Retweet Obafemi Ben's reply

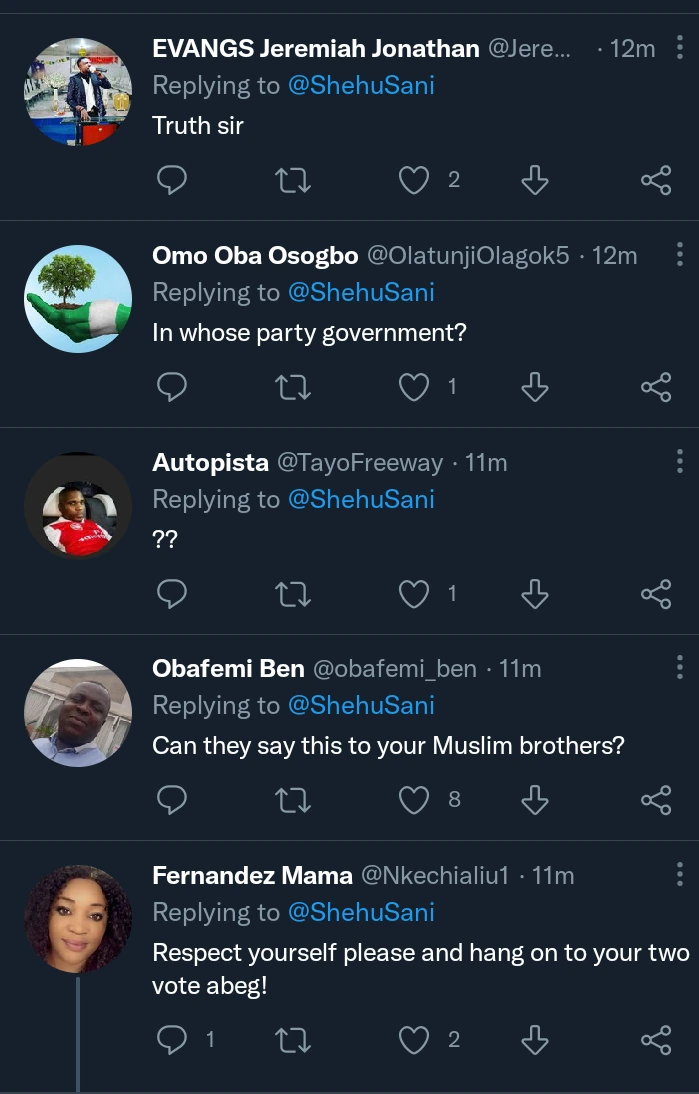tap(292, 800)
